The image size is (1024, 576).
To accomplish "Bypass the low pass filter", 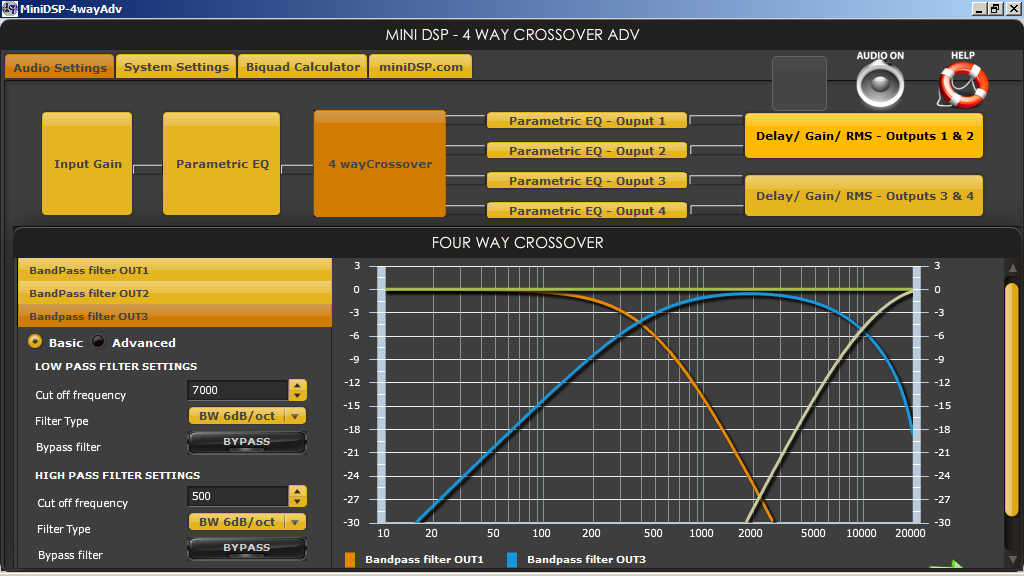I will click(x=247, y=442).
